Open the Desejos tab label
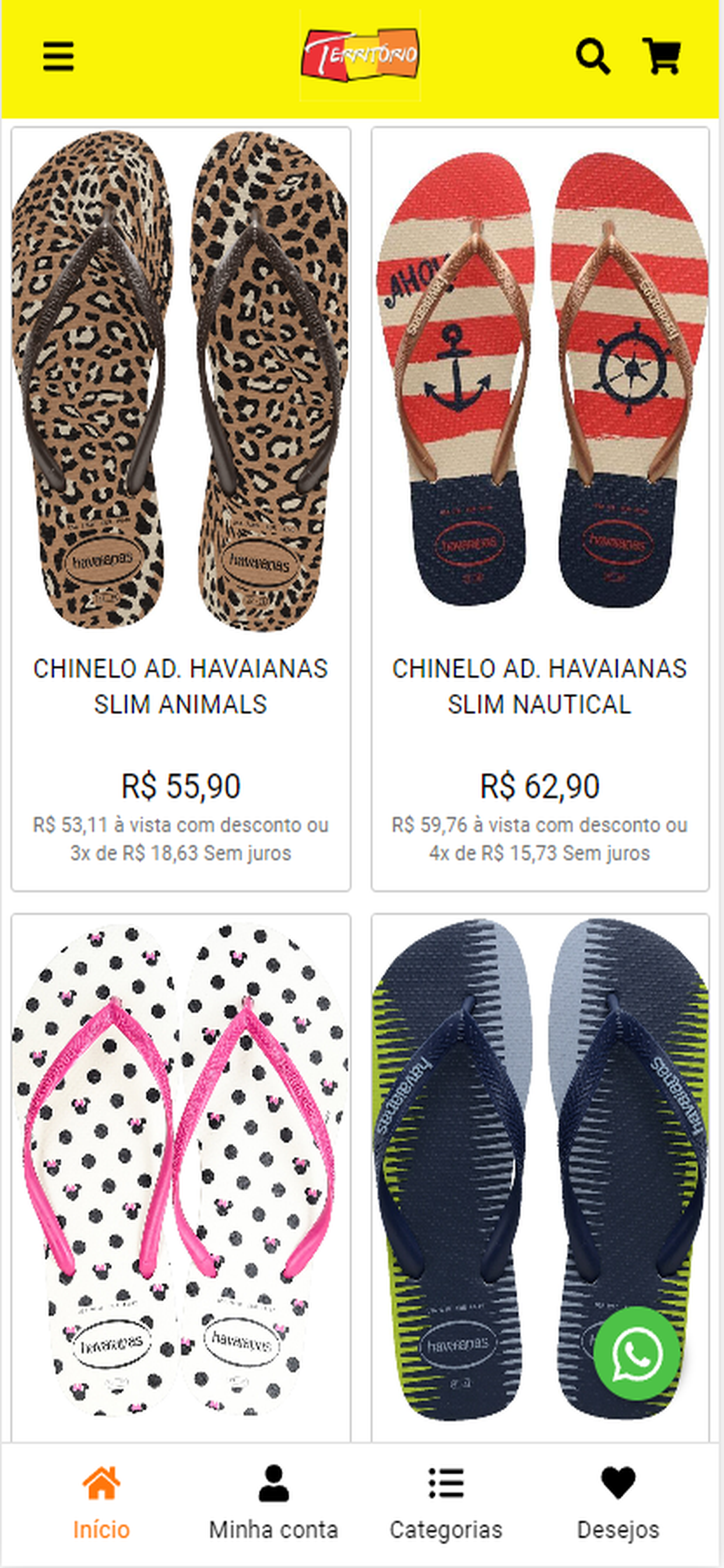 pyautogui.click(x=618, y=1529)
